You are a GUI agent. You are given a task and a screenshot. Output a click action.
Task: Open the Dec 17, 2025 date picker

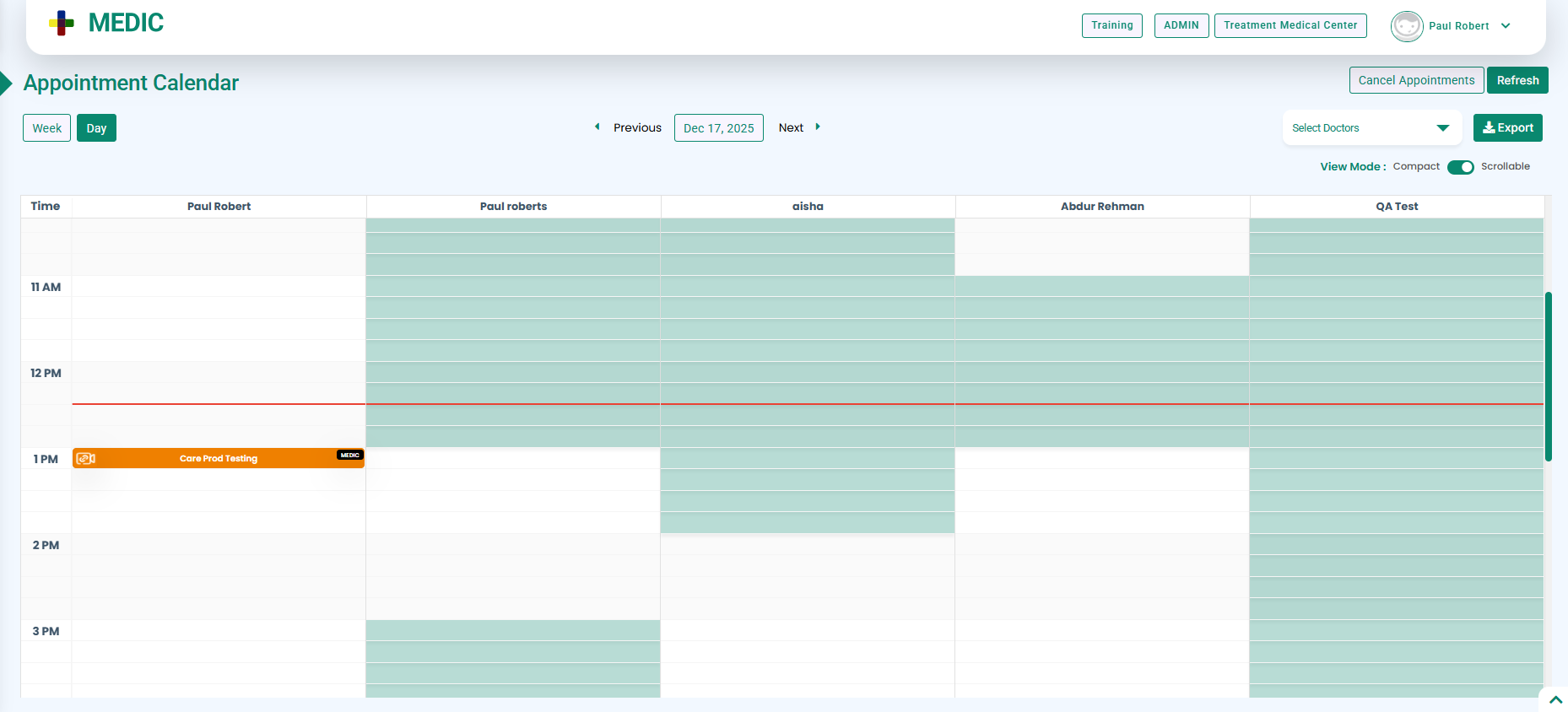[718, 128]
